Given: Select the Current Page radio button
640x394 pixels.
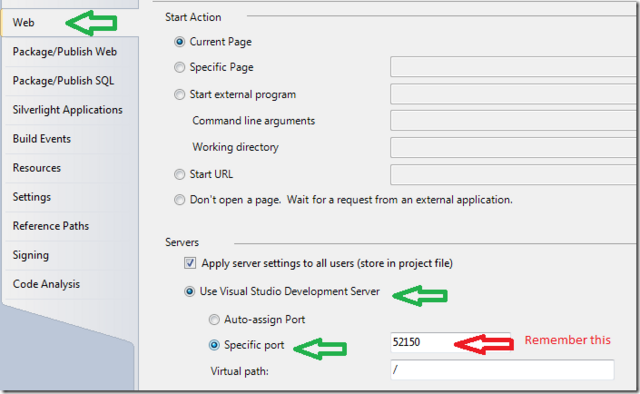Looking at the screenshot, I should click(x=179, y=42).
